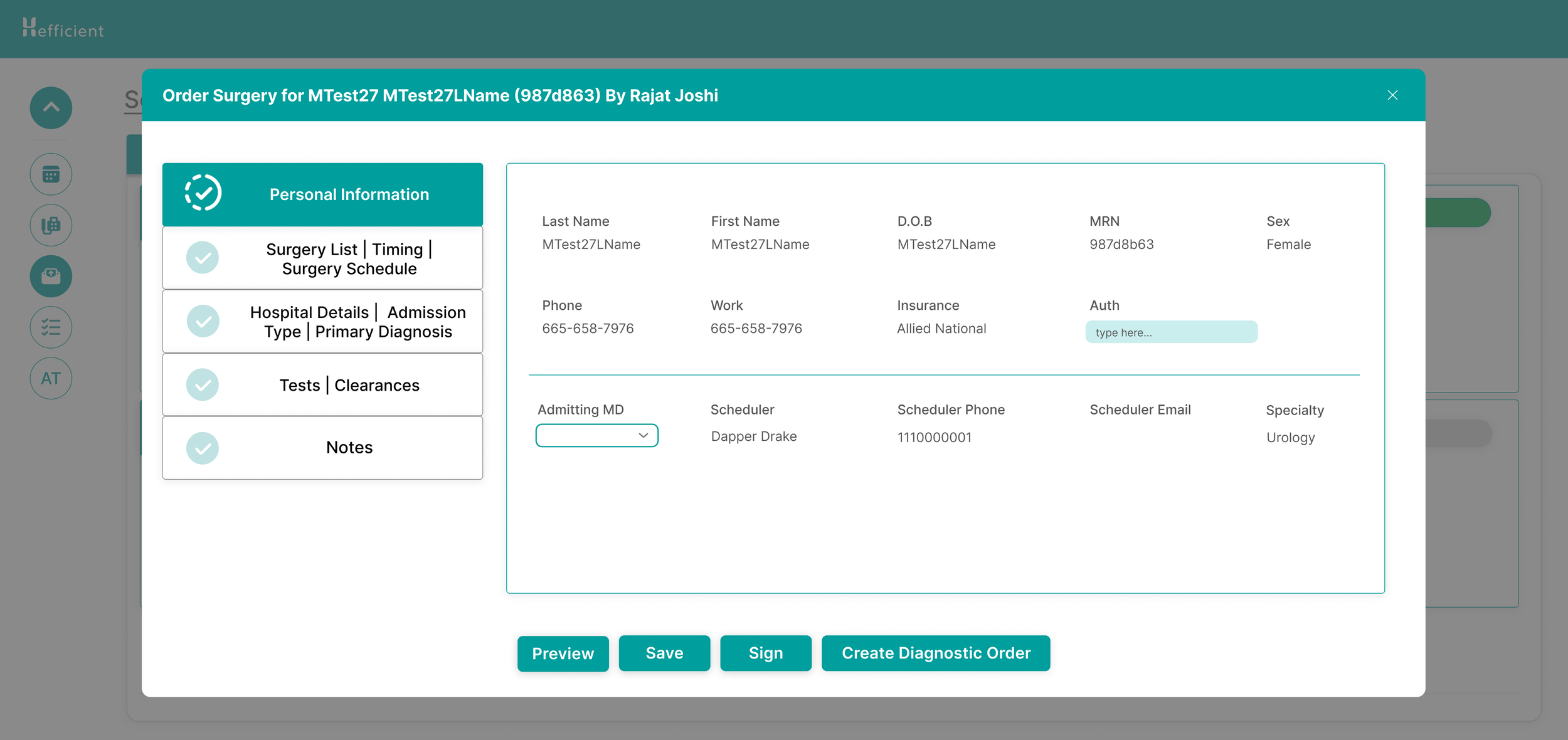Switch to Tests | Clearances tab
The image size is (1568, 740).
349,385
